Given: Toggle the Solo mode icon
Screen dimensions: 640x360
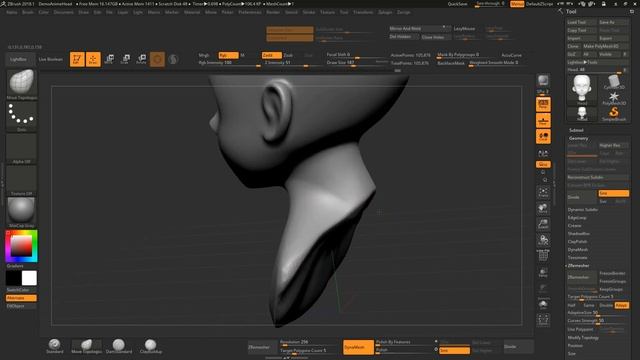Looking at the screenshot, I should coord(543,304).
